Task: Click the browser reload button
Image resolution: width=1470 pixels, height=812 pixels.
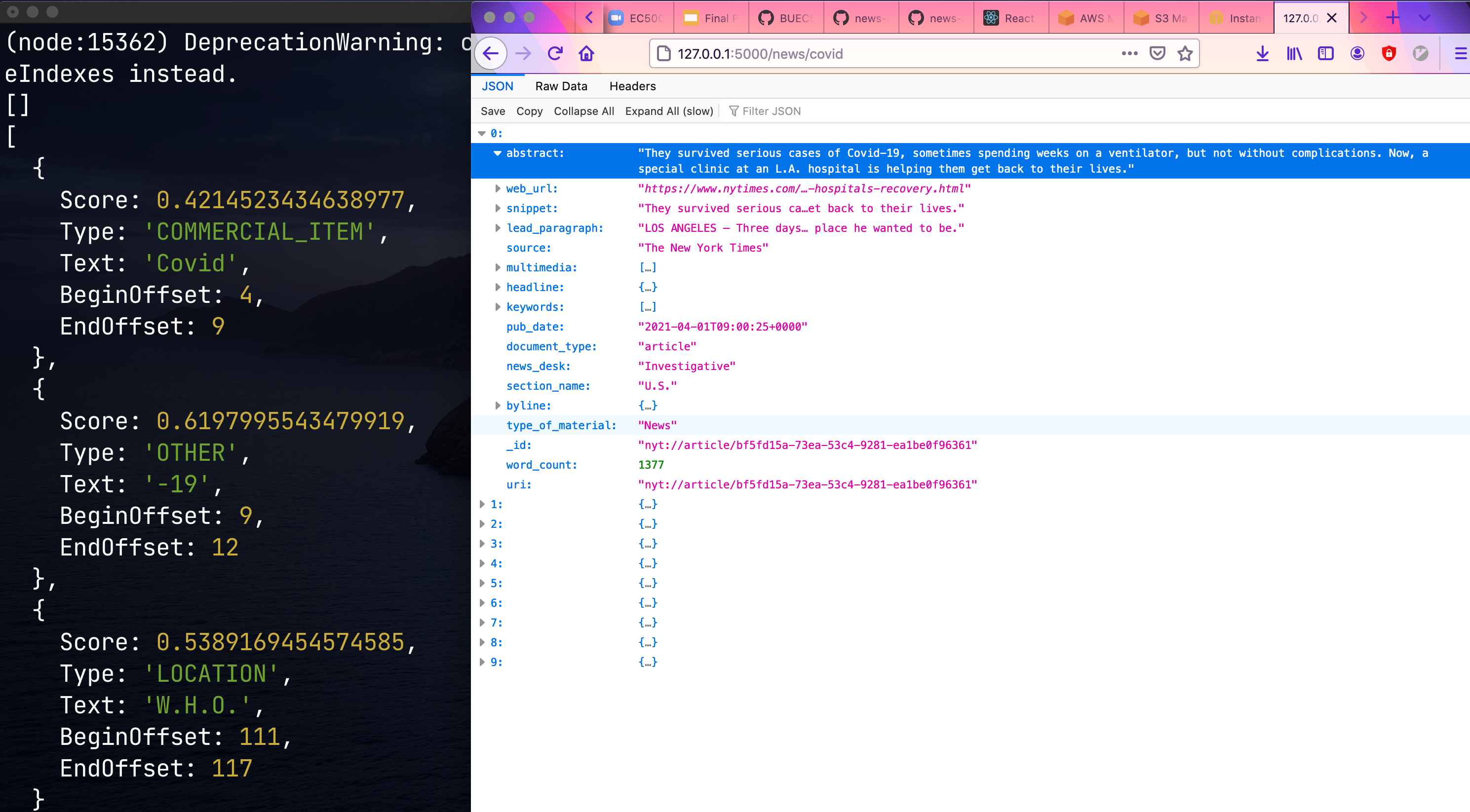Action: pos(555,54)
